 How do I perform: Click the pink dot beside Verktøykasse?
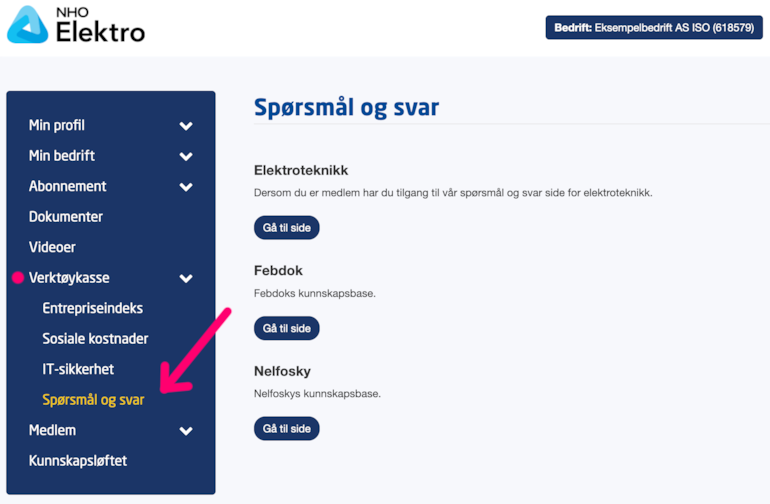[18, 278]
